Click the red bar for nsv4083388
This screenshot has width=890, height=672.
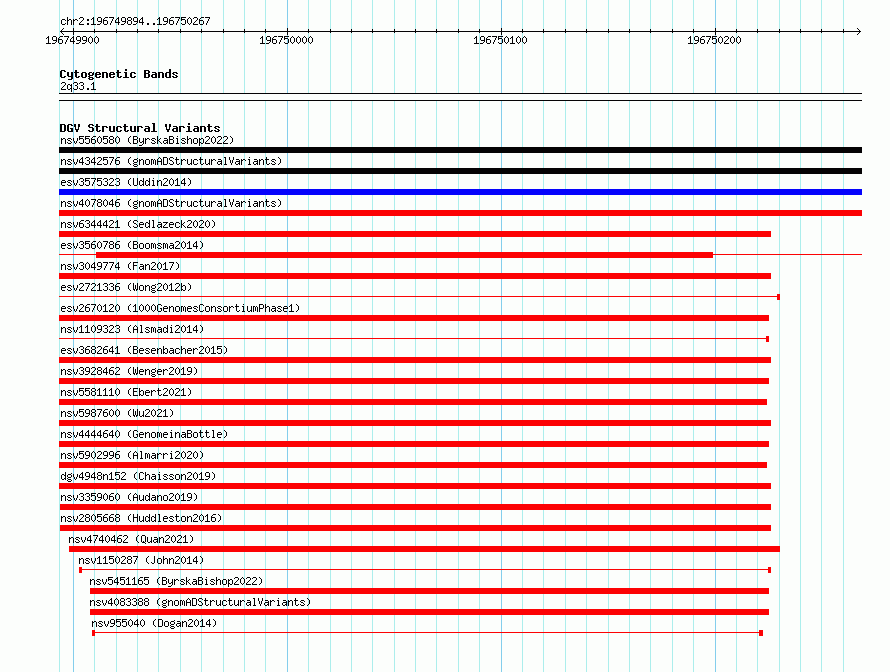429,612
